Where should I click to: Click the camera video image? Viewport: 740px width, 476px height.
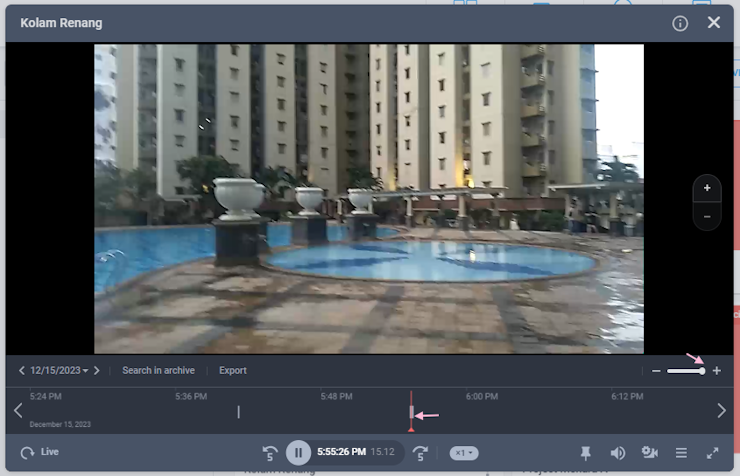pyautogui.click(x=369, y=199)
